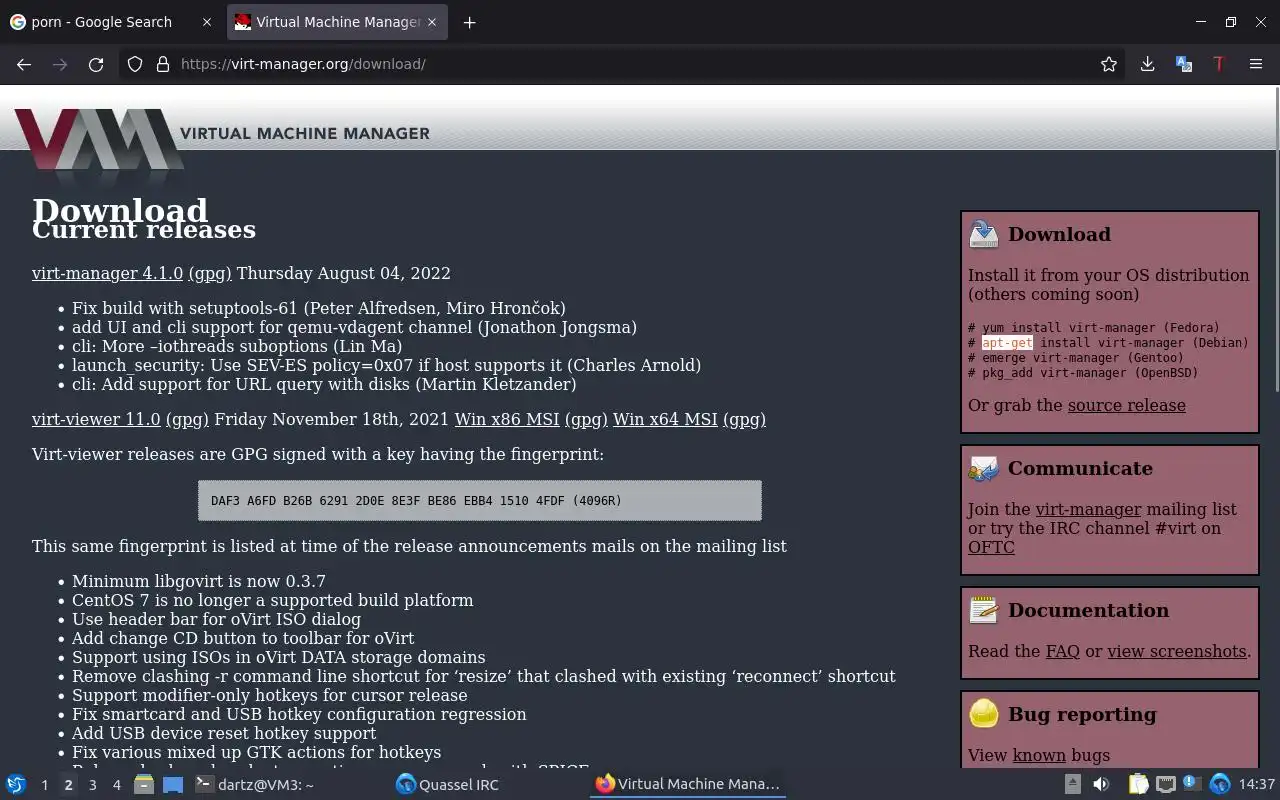Select the Virtual Machine Manager taskbar window

click(x=687, y=784)
